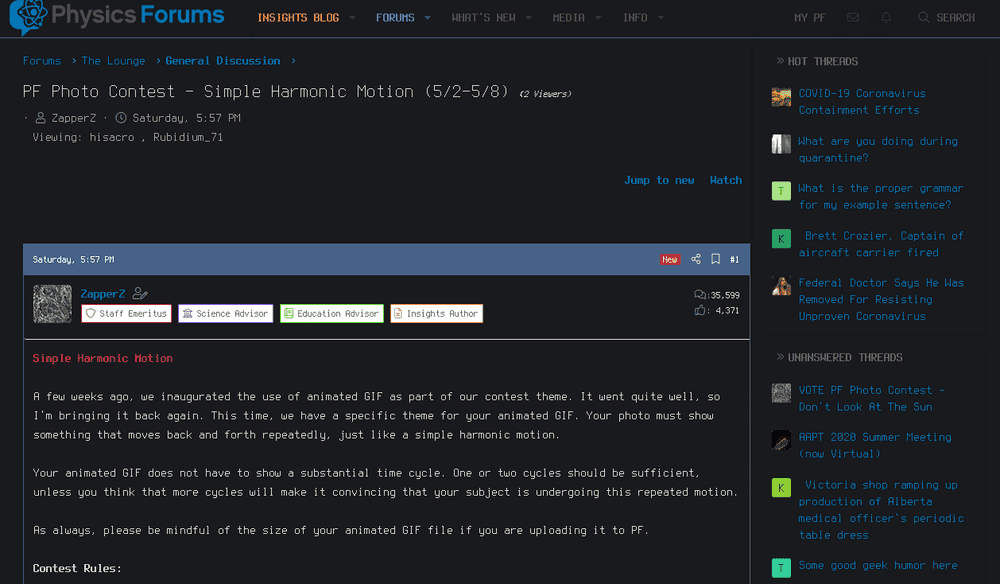Click Staff Emeritus badge

(x=126, y=313)
